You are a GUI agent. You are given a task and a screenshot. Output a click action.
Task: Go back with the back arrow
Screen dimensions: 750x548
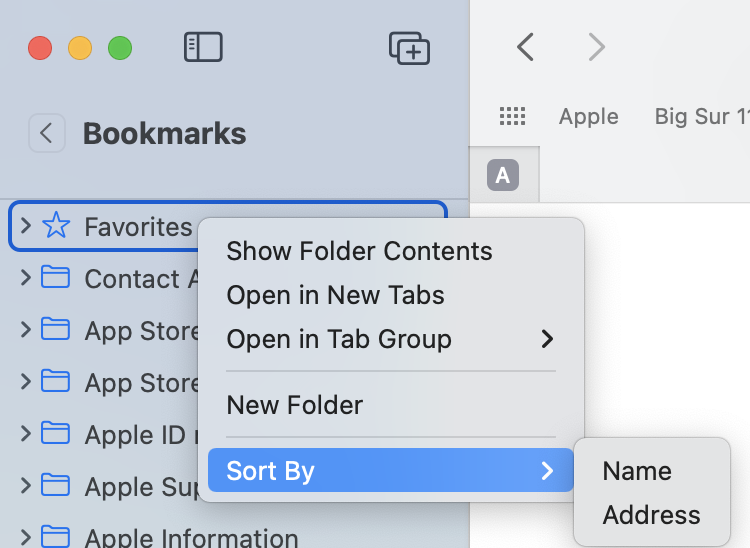tap(525, 47)
